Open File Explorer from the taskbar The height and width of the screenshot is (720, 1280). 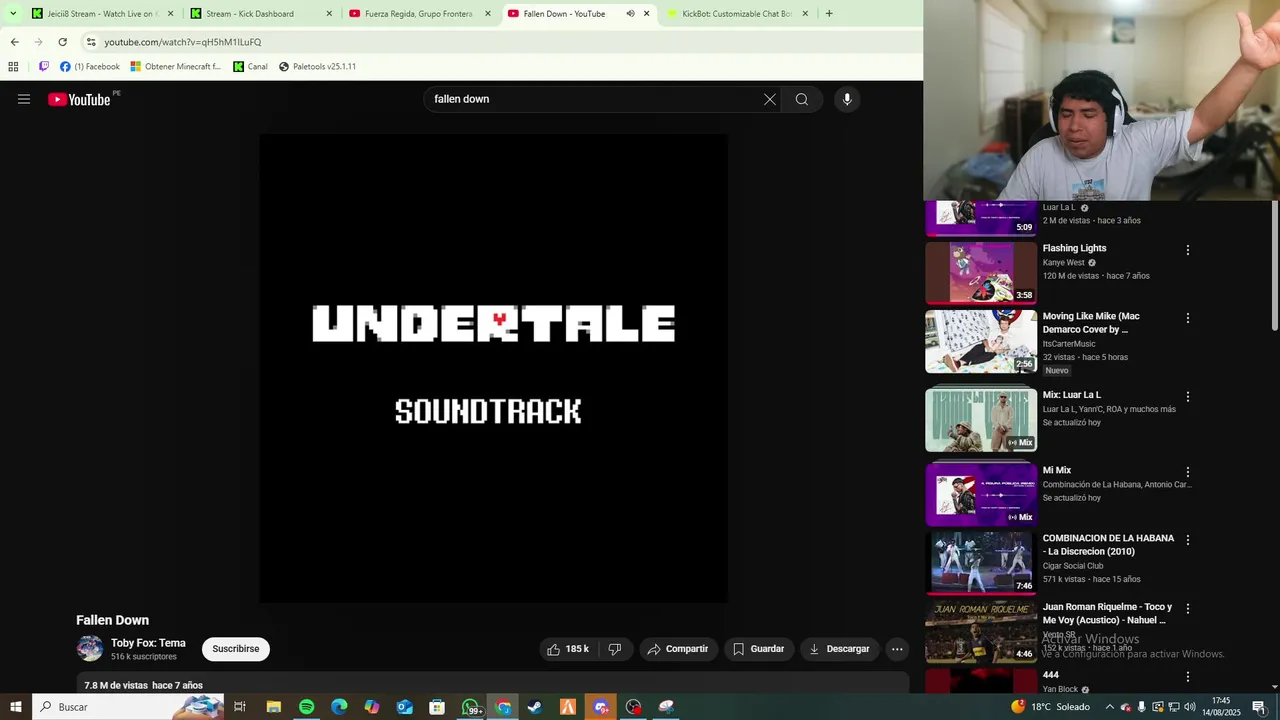coord(273,707)
